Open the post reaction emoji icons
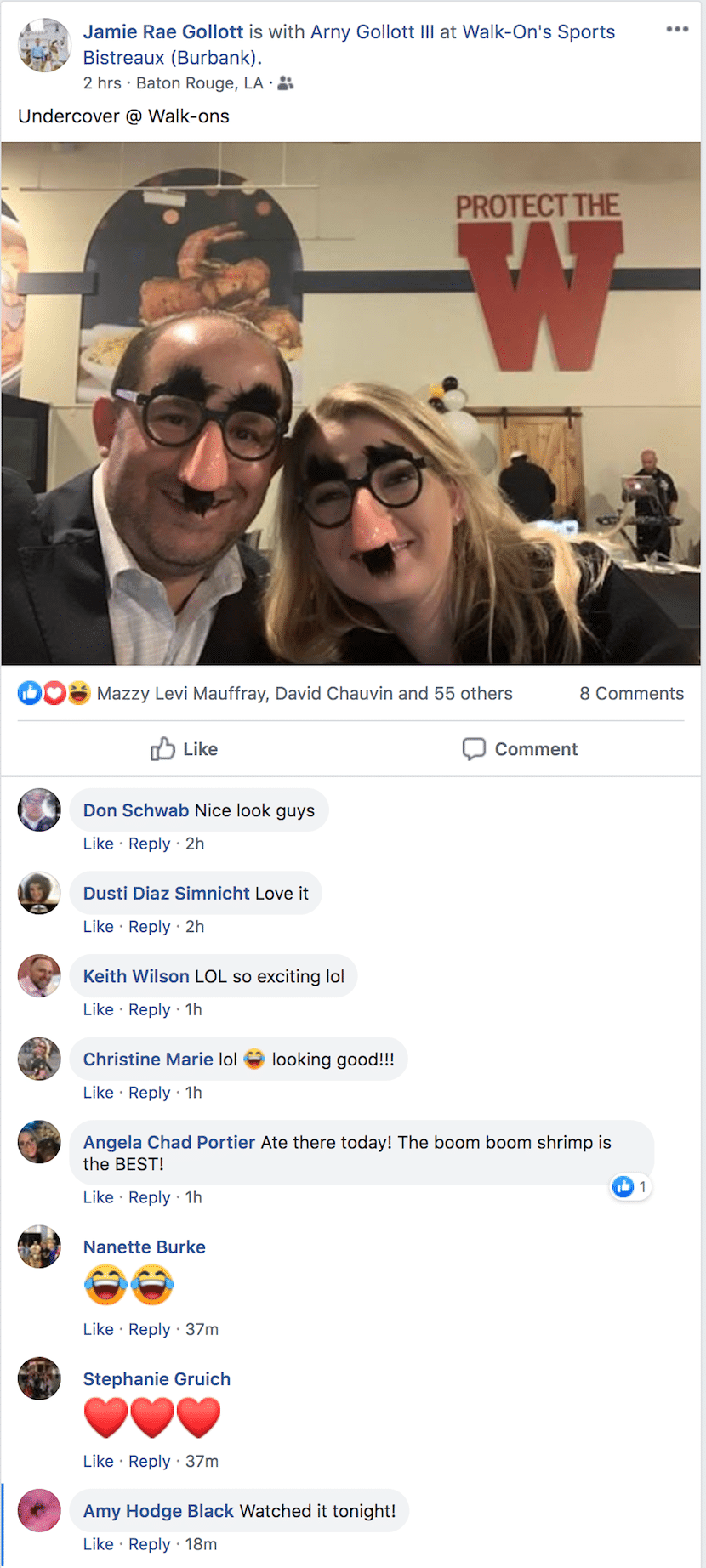Screen dimensions: 706x1568 pyautogui.click(x=54, y=693)
